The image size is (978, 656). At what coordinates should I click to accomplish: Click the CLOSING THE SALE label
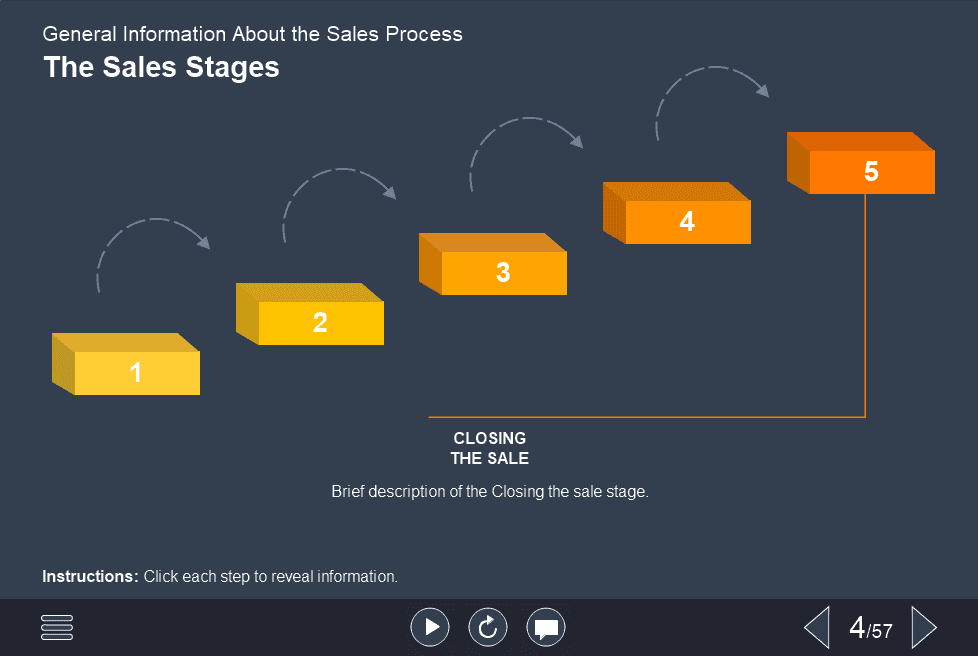coord(489,447)
